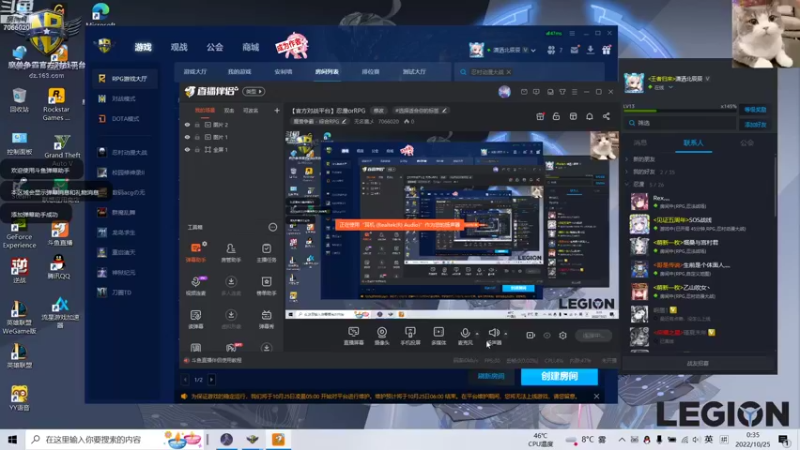
Task: Open the 主播任务 tool icon
Action: 266,252
